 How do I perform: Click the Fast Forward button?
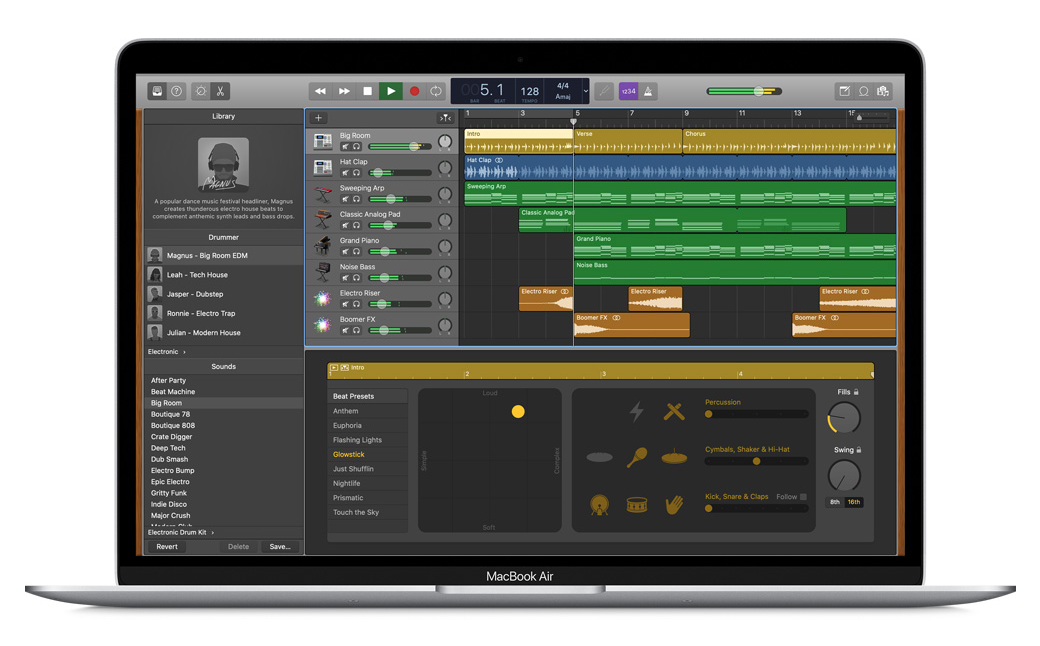[x=344, y=91]
